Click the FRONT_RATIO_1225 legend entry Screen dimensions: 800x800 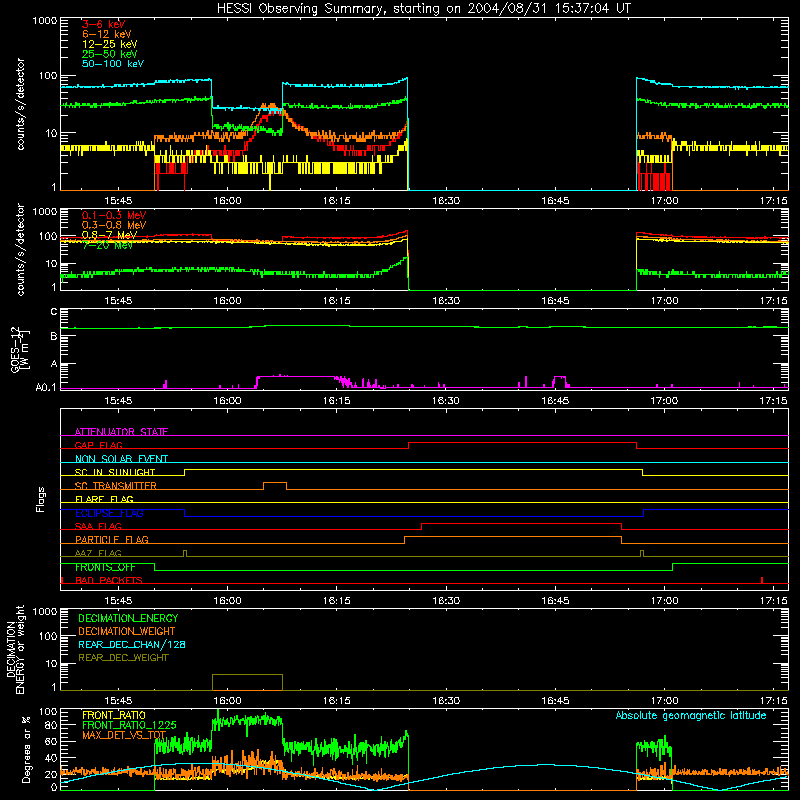click(x=129, y=725)
